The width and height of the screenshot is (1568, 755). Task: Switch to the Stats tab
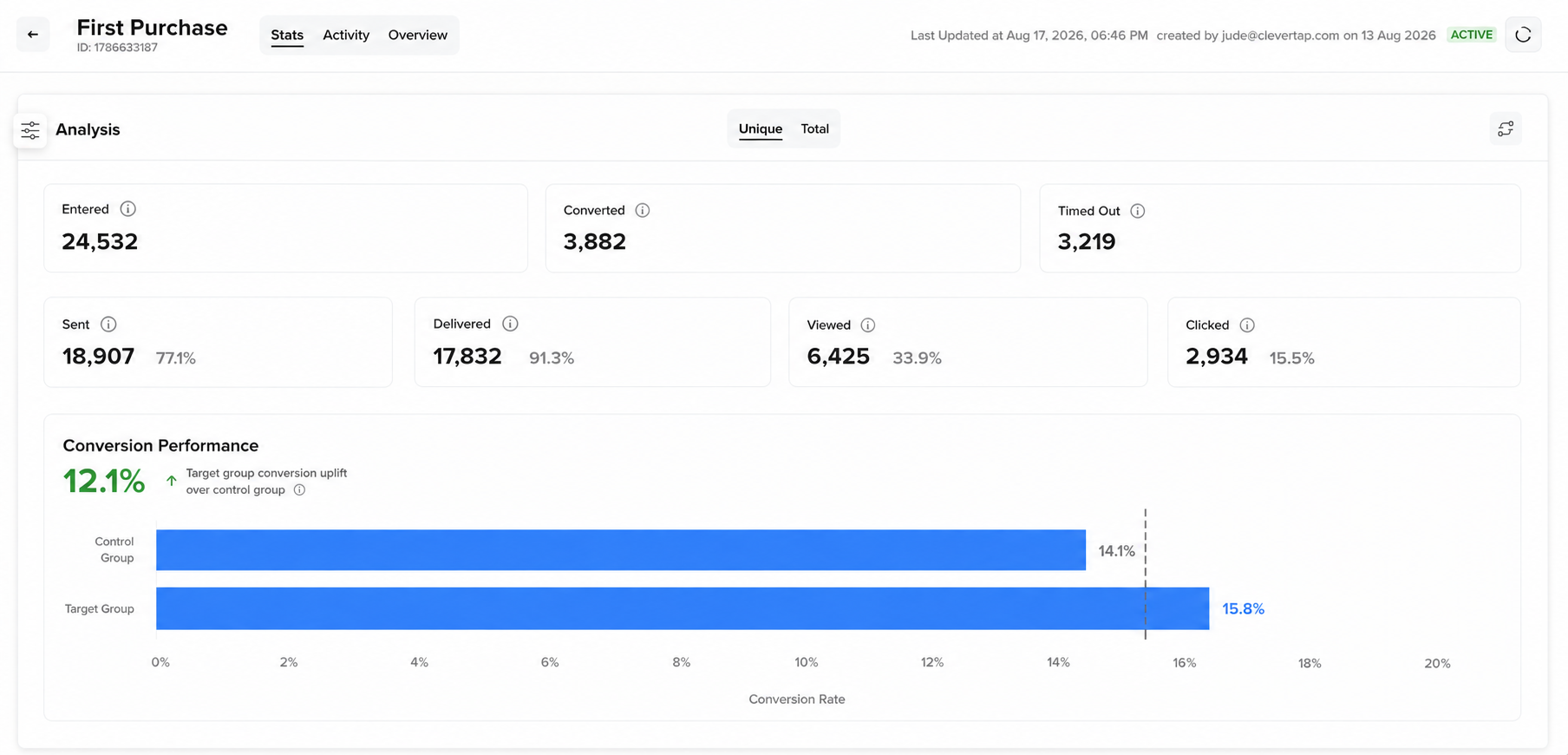(x=287, y=35)
